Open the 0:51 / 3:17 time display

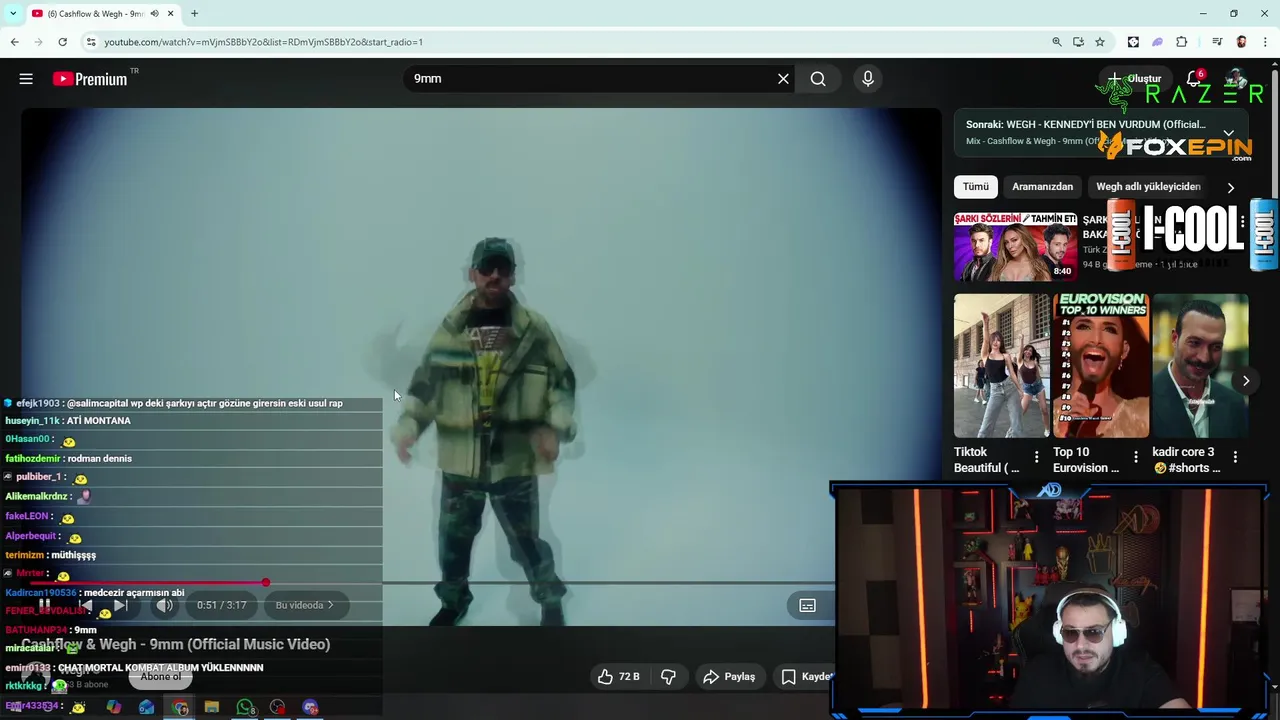221,605
